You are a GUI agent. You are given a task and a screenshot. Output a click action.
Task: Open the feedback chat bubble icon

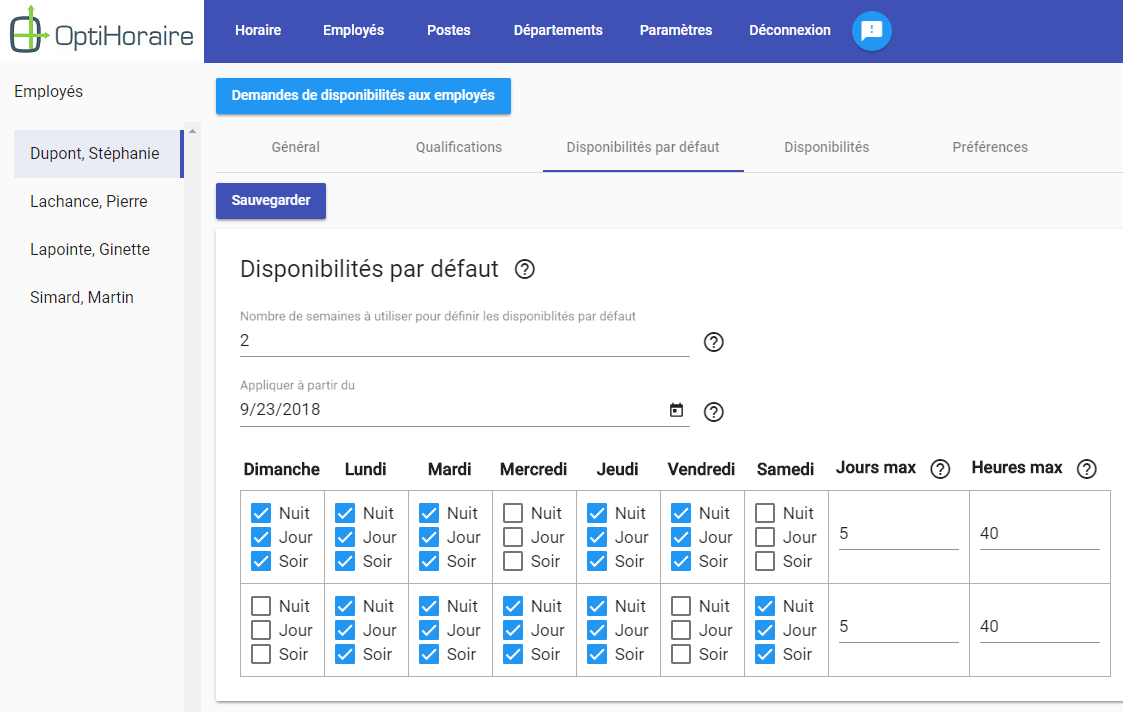(x=872, y=31)
